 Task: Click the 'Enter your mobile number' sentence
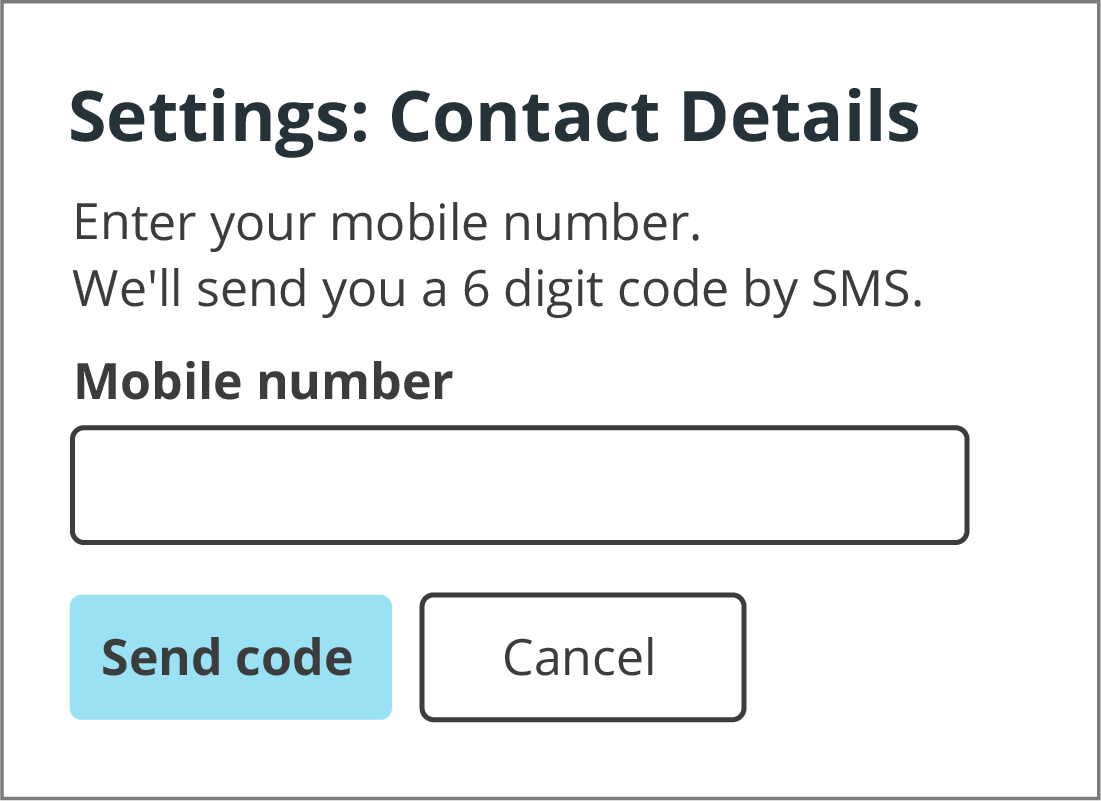[x=388, y=222]
